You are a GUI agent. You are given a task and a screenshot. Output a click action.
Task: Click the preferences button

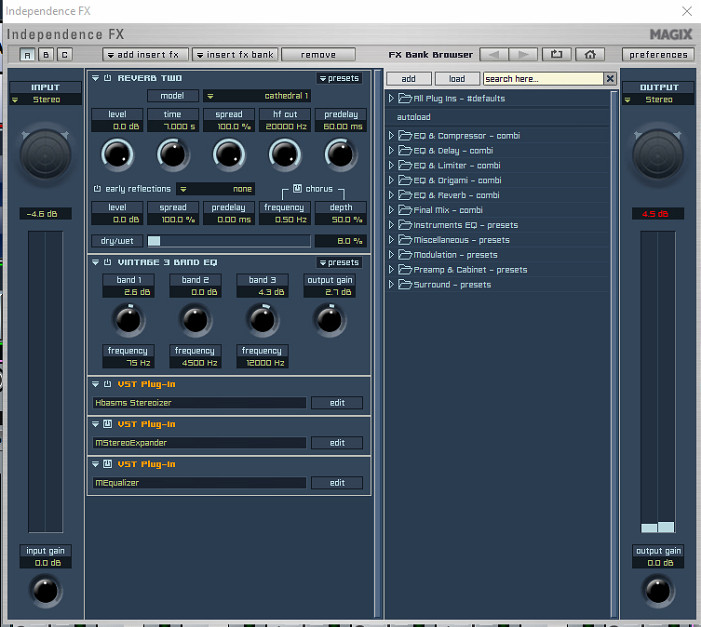tap(657, 54)
